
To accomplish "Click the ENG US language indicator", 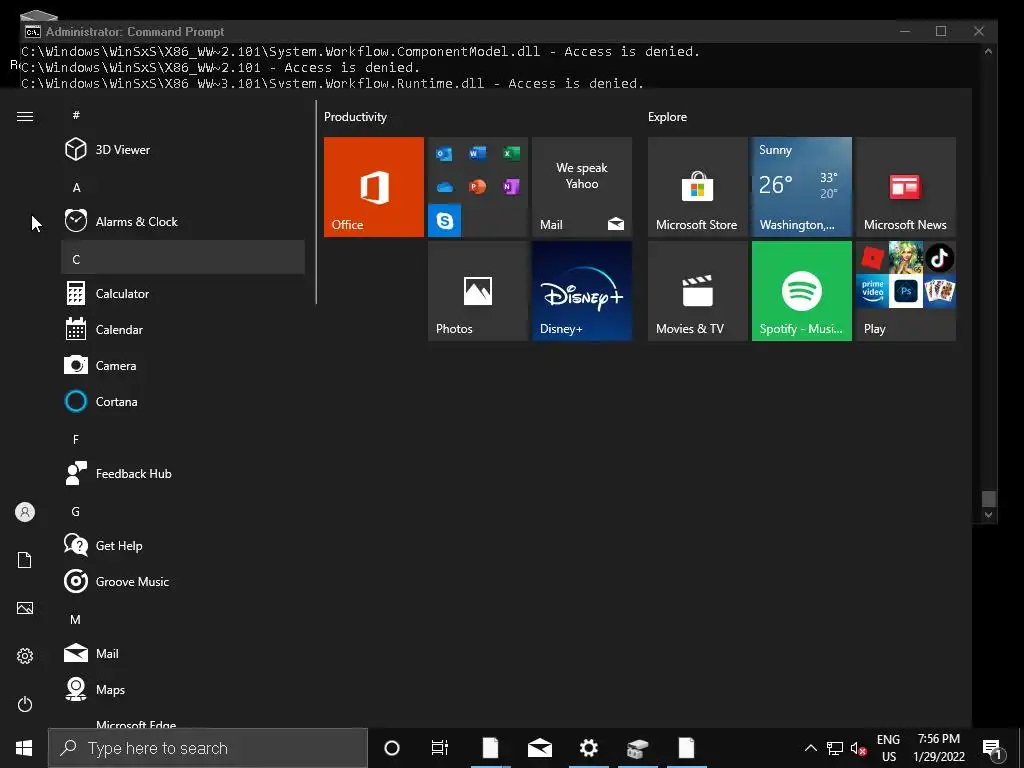I will 889,748.
